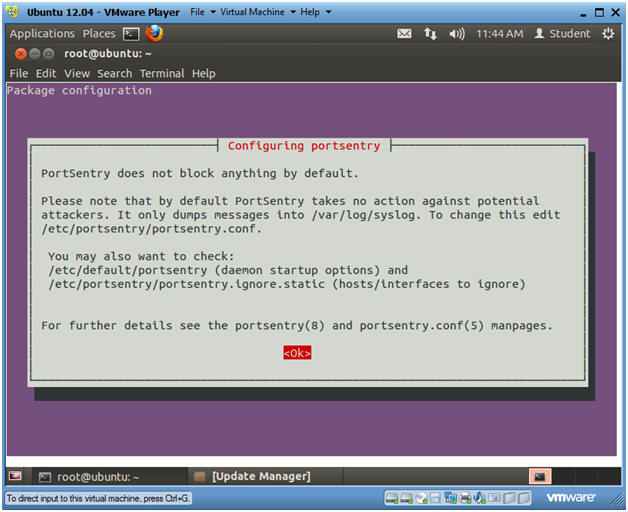Open VMware Player File dropdown
The width and height of the screenshot is (628, 512).
[203, 12]
